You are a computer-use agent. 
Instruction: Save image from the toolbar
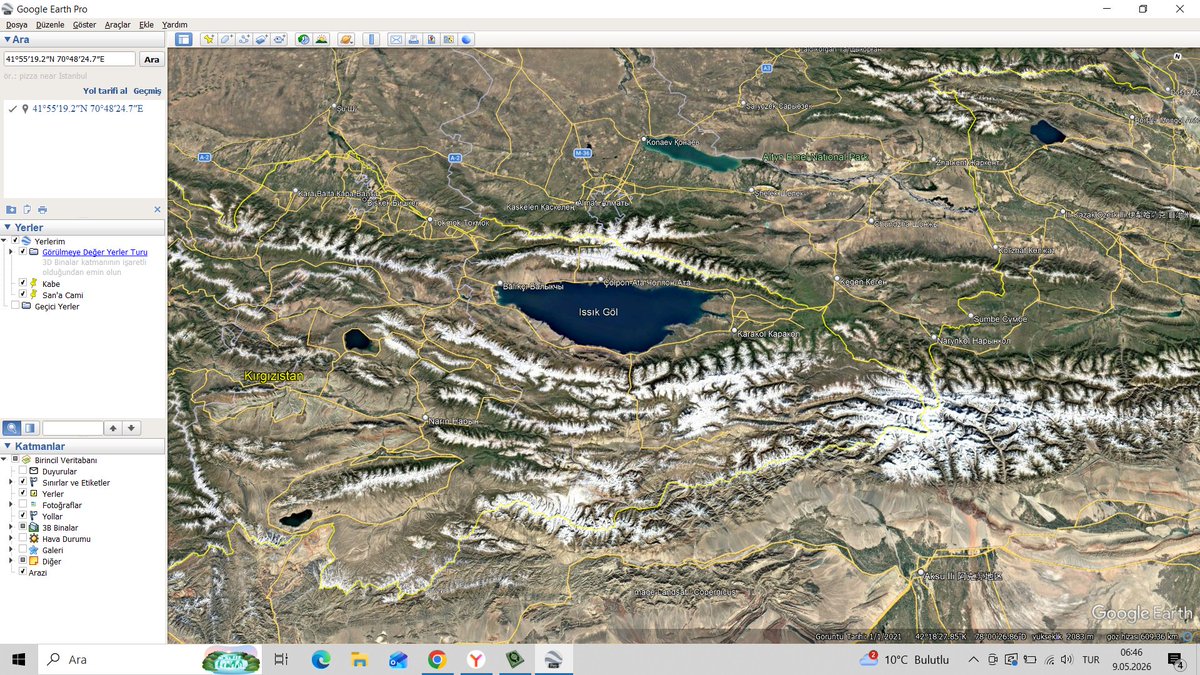(x=431, y=39)
